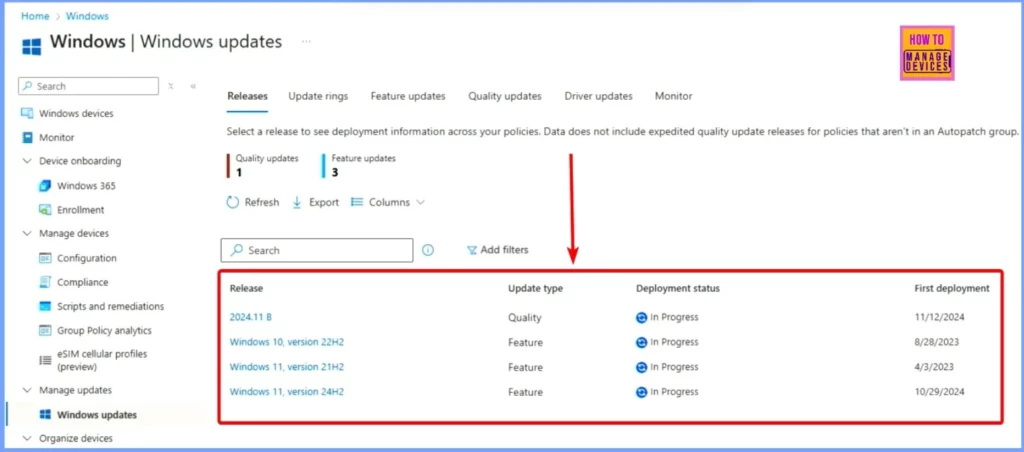The height and width of the screenshot is (452, 1024).
Task: Collapse the Device onboarding section
Action: tap(27, 161)
